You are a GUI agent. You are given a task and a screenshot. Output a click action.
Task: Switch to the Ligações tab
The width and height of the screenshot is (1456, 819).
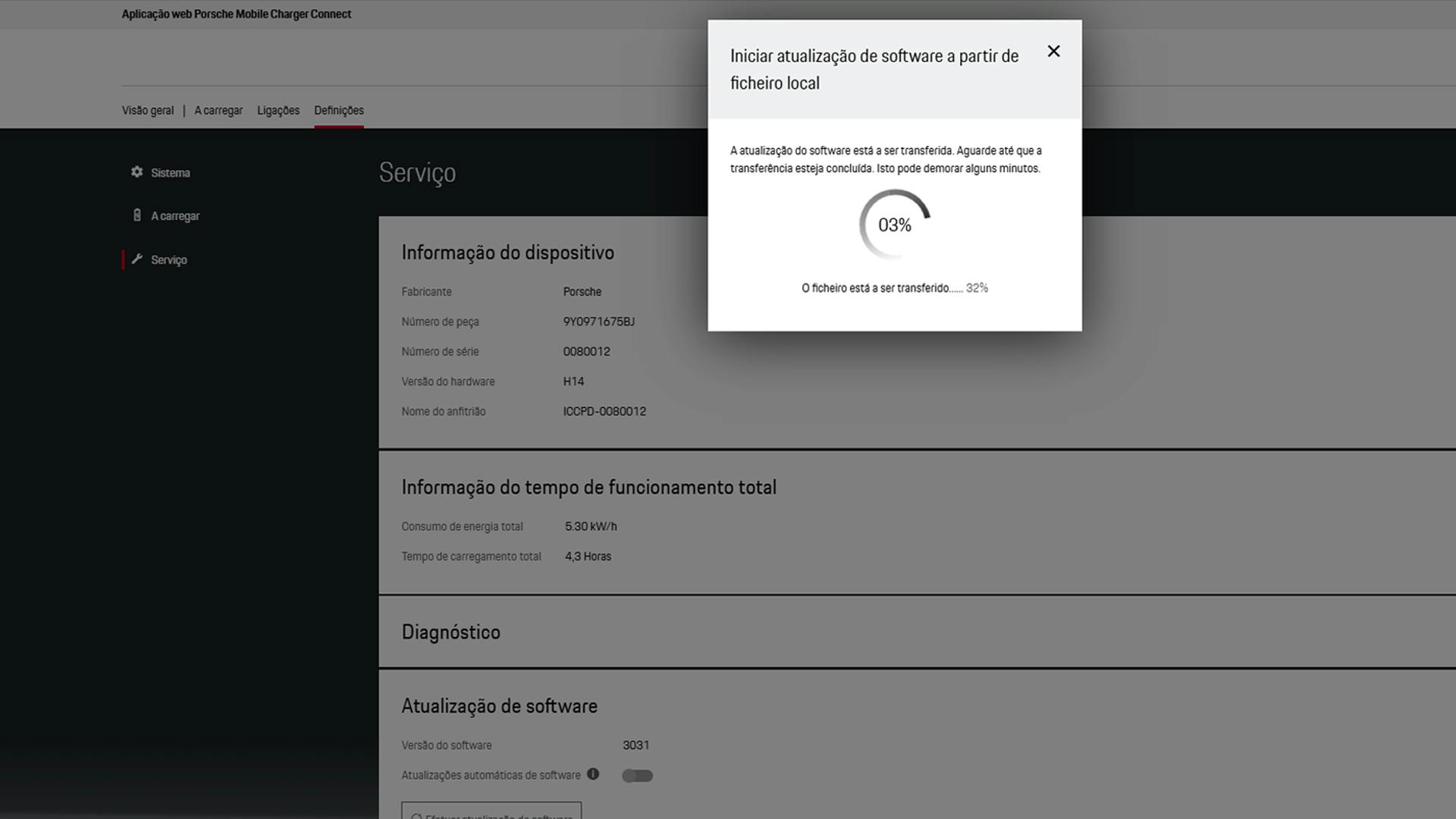pyautogui.click(x=278, y=111)
